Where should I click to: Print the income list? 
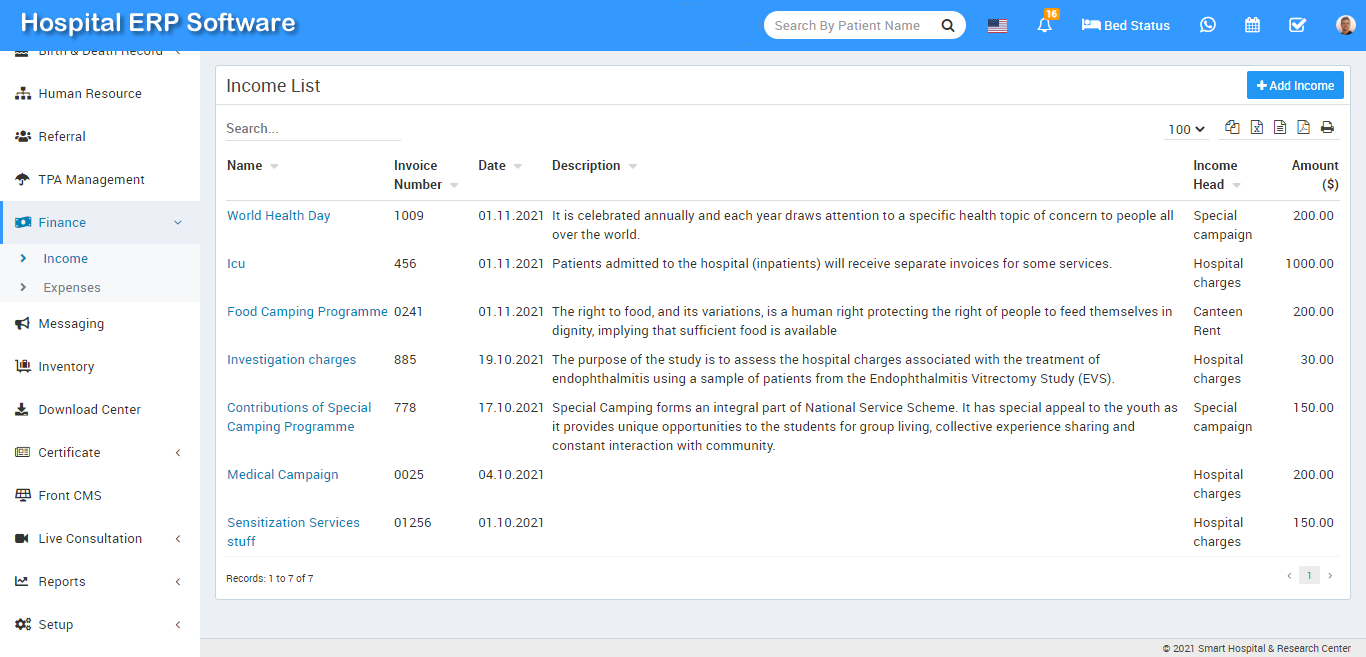(1327, 127)
